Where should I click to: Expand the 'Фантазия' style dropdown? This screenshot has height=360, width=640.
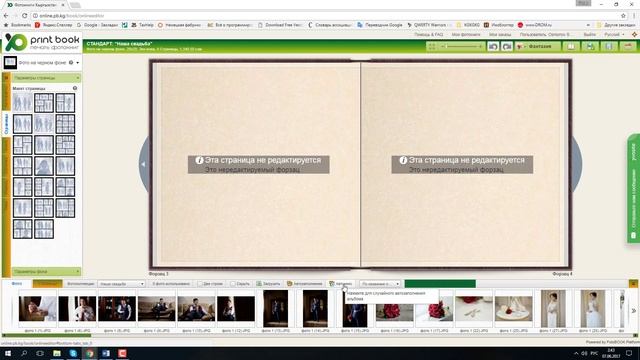click(538, 47)
